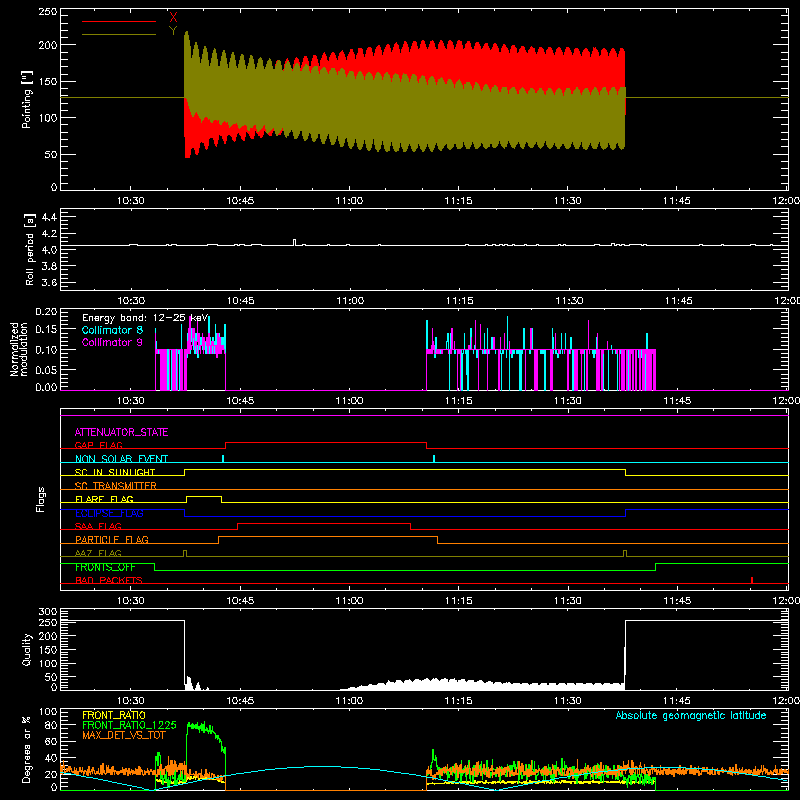
Task: Click the '4.4' tick on Roll period axis
Action: [x=49, y=217]
